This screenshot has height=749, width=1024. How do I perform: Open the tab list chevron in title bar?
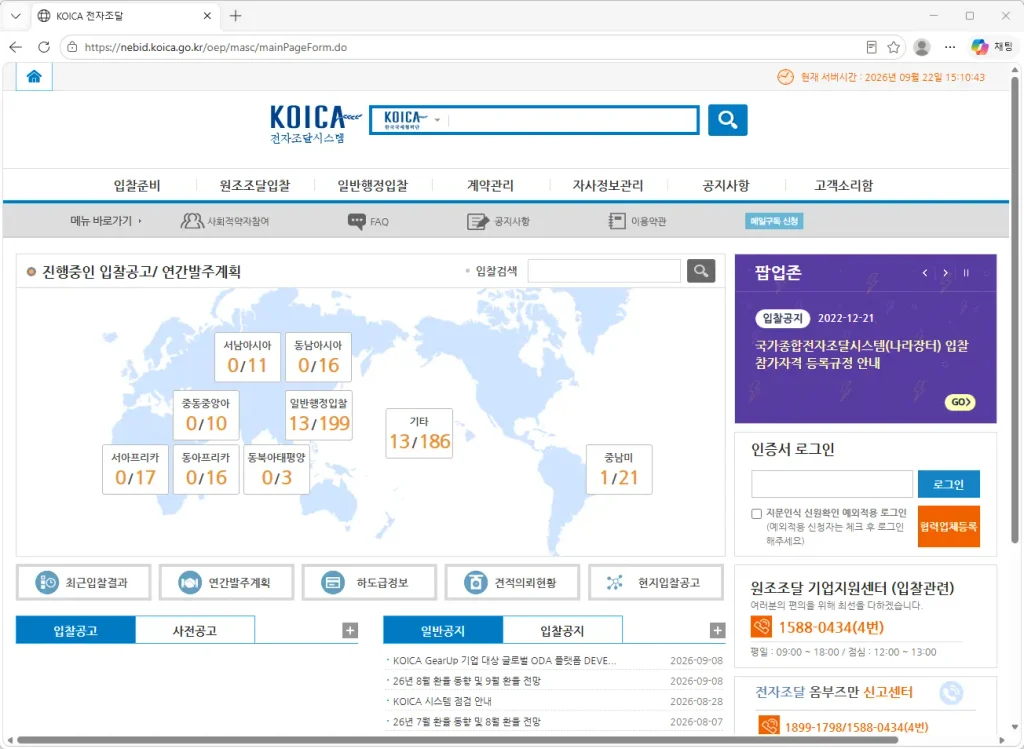[x=16, y=16]
